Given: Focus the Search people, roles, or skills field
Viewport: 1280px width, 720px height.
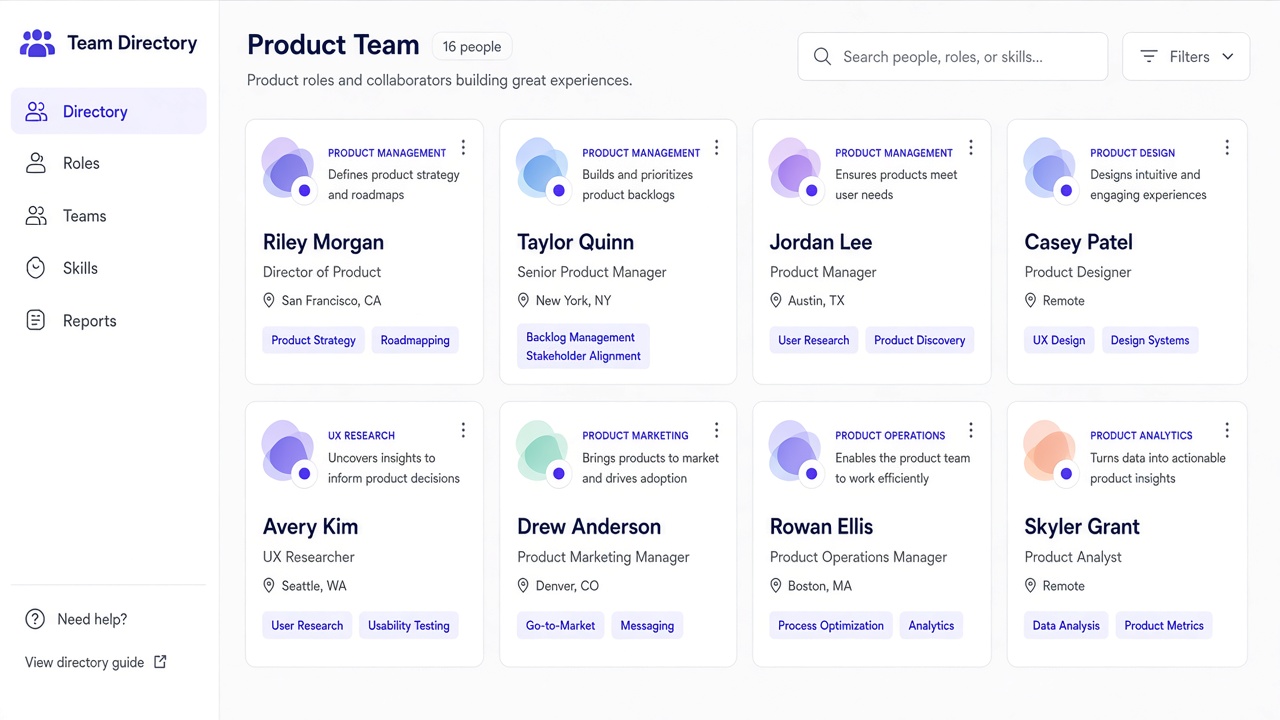Looking at the screenshot, I should tap(953, 57).
